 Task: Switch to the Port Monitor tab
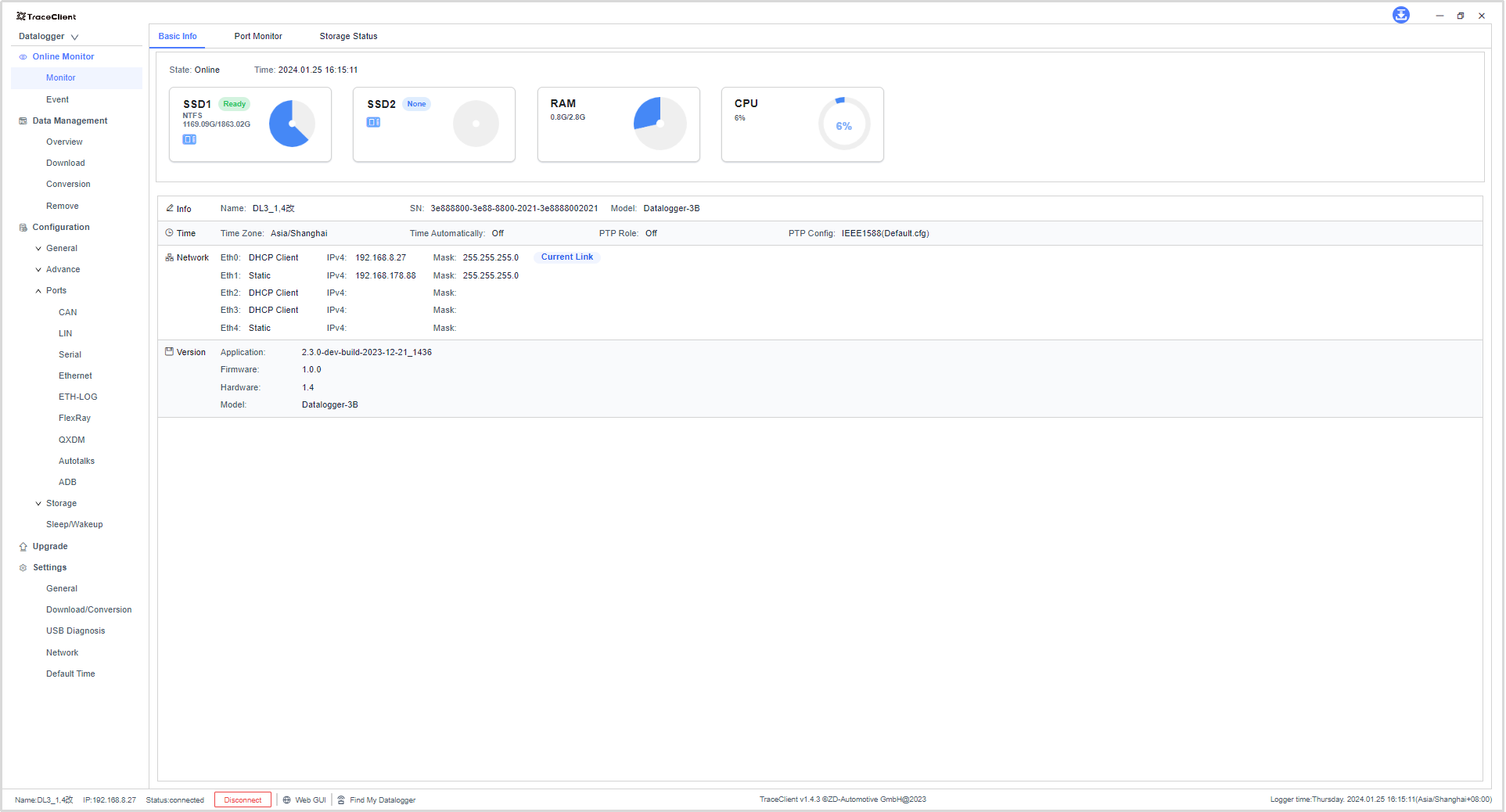[258, 36]
